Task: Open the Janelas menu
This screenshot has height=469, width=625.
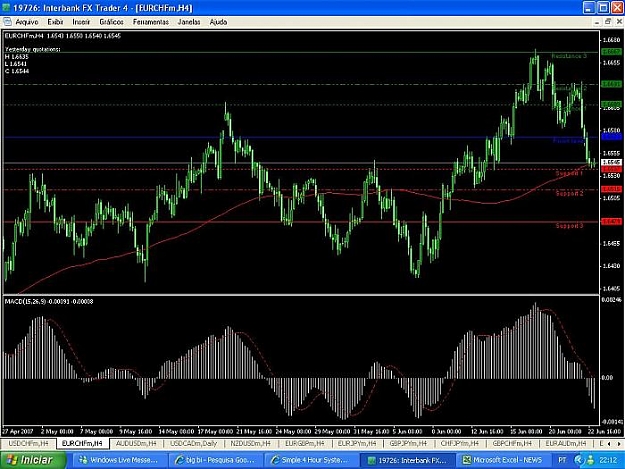Action: tap(189, 22)
